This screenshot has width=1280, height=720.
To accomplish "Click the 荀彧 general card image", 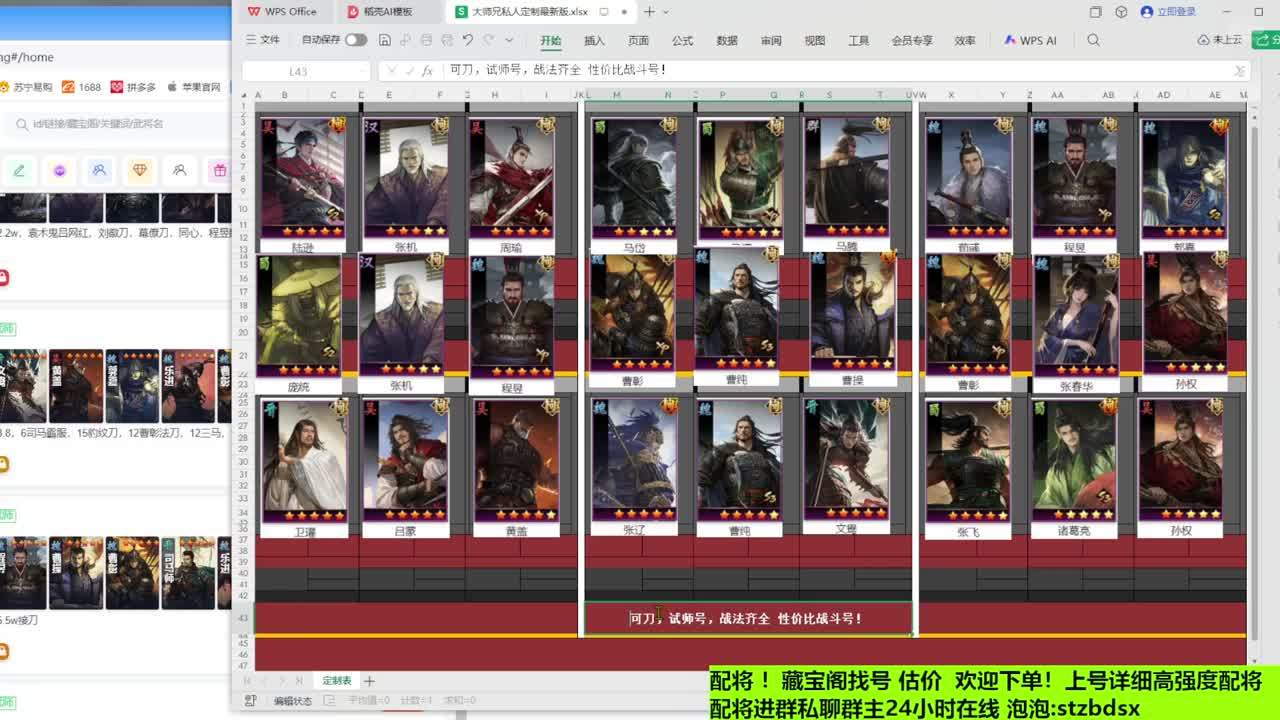I will pos(968,178).
